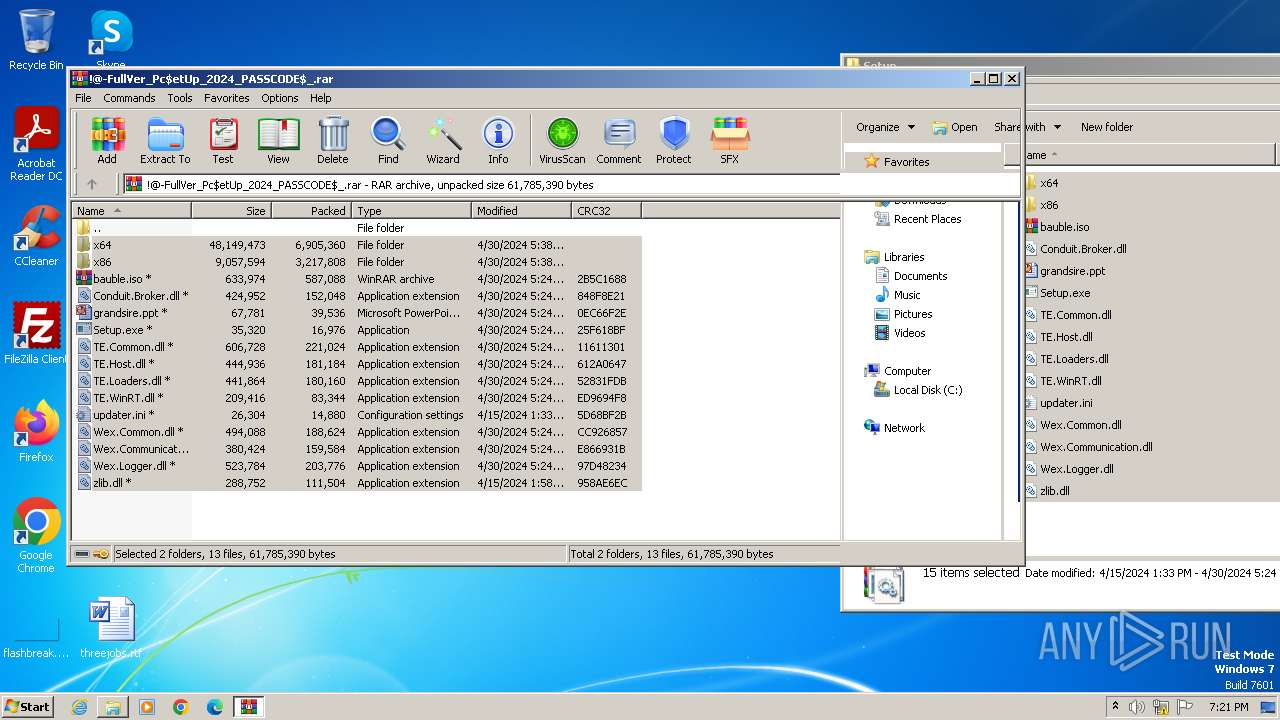Show archive Info
The height and width of the screenshot is (720, 1280).
(x=498, y=141)
